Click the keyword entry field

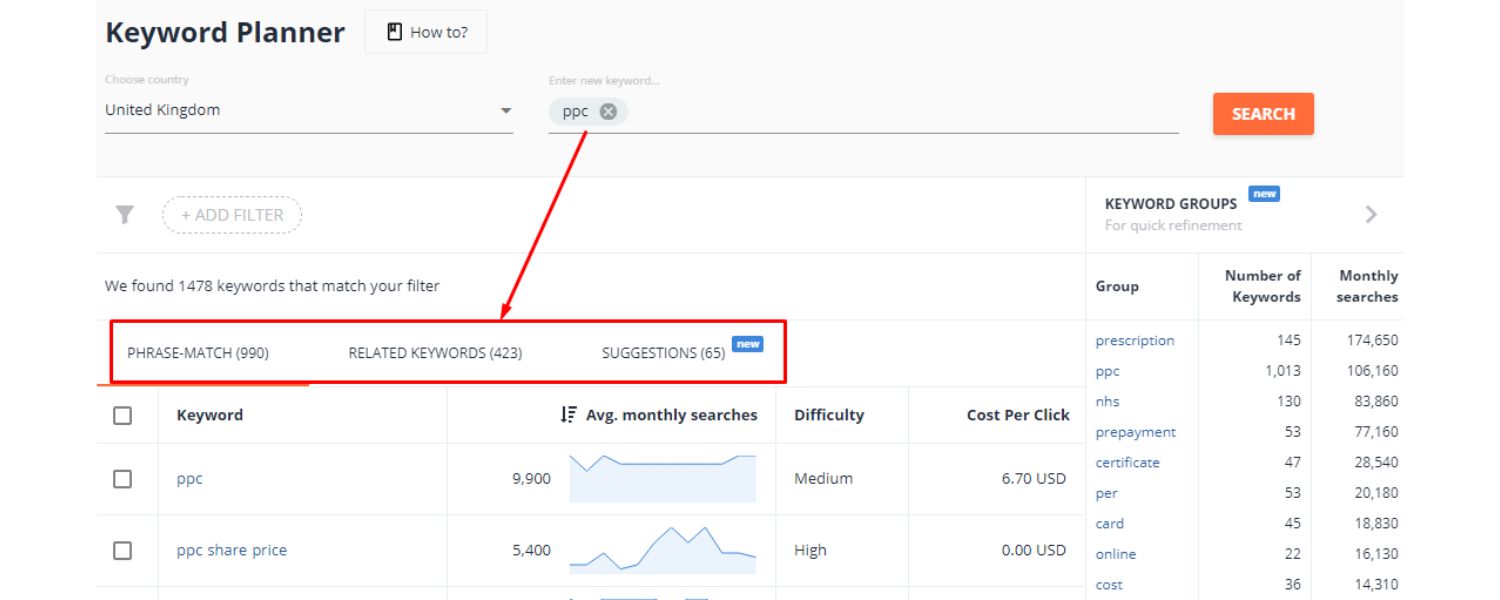(x=900, y=111)
